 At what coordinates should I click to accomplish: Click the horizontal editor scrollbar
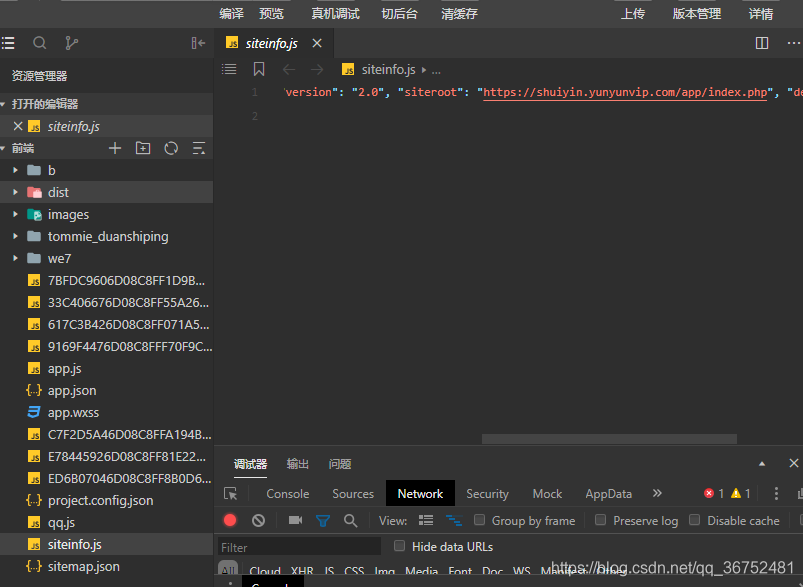click(x=609, y=439)
